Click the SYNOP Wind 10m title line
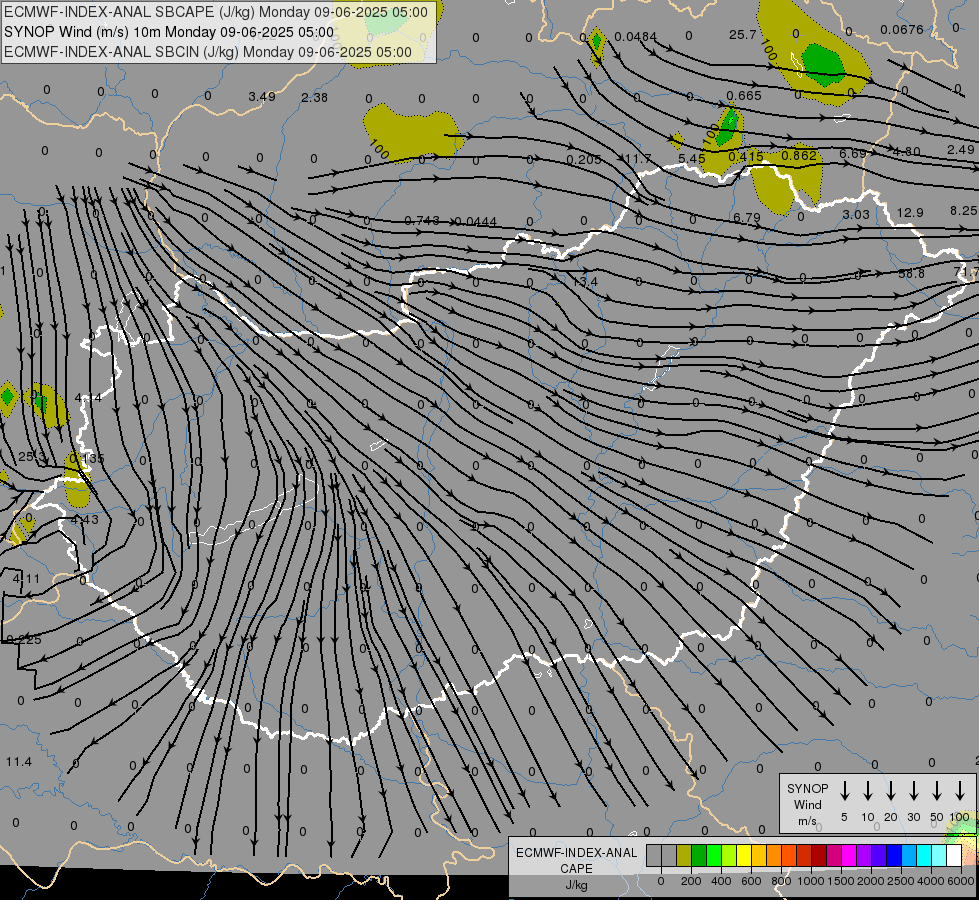Viewport: 979px width, 900px height. click(169, 32)
